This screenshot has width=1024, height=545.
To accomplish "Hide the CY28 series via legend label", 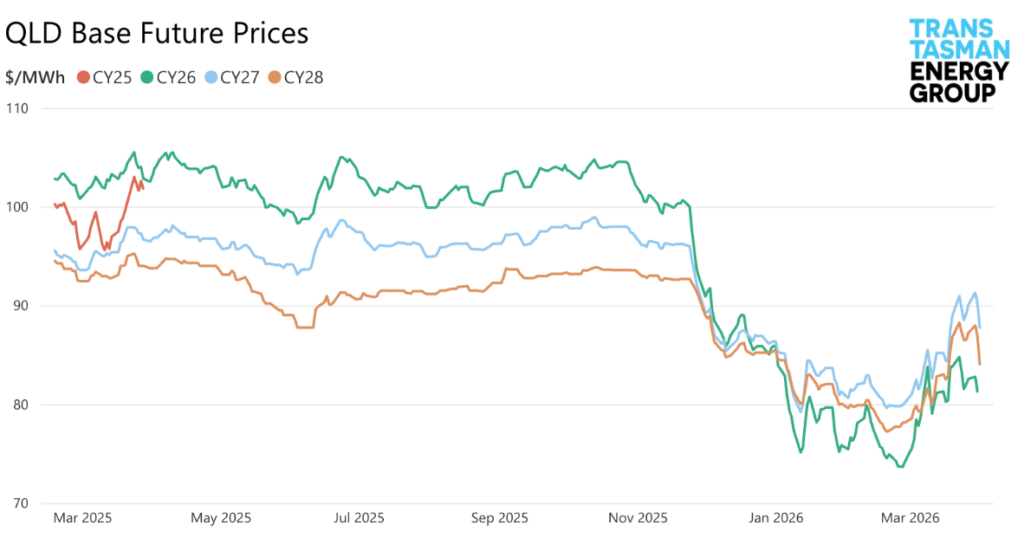I will coord(304,77).
